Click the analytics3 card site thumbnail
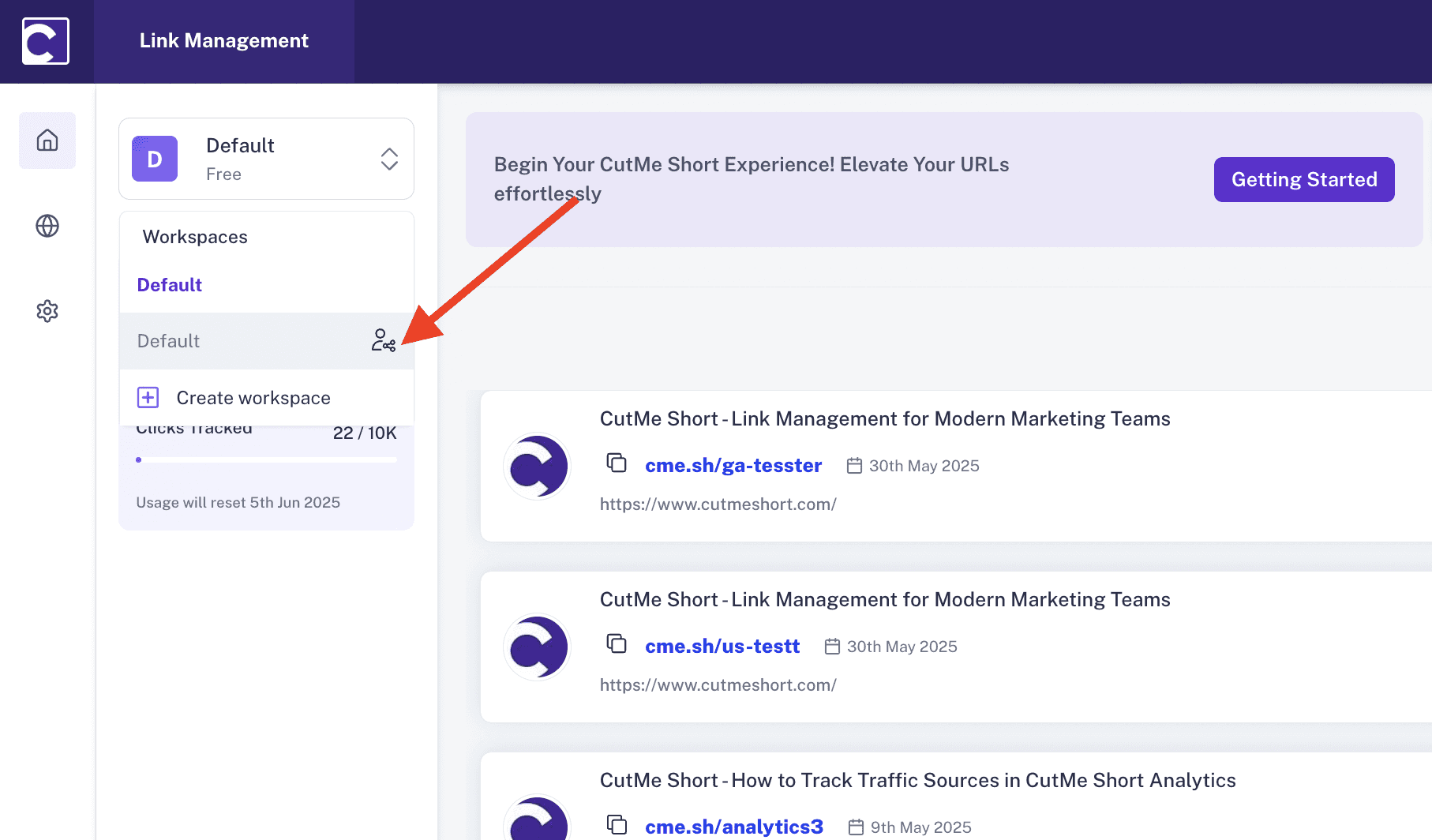The height and width of the screenshot is (840, 1432). 538,818
